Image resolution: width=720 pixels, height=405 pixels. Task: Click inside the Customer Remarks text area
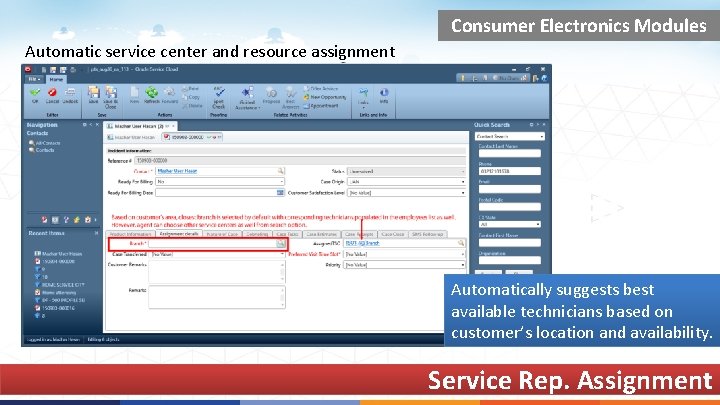(x=217, y=272)
